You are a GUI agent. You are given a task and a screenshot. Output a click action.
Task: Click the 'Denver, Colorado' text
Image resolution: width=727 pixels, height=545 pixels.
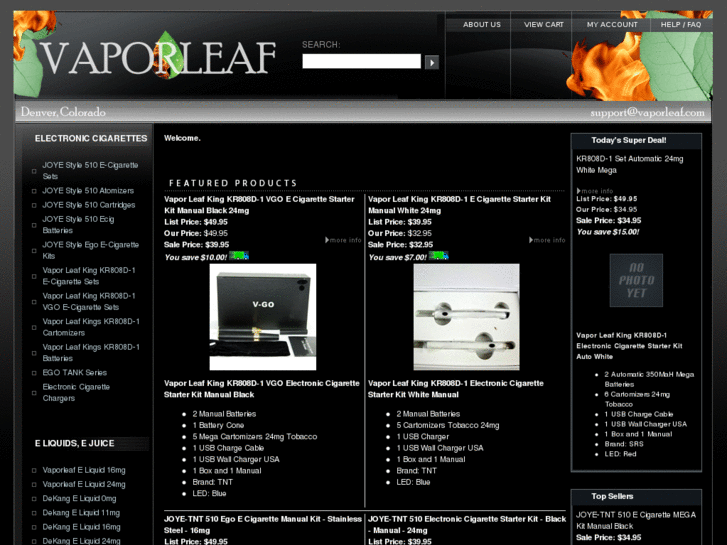[63, 112]
